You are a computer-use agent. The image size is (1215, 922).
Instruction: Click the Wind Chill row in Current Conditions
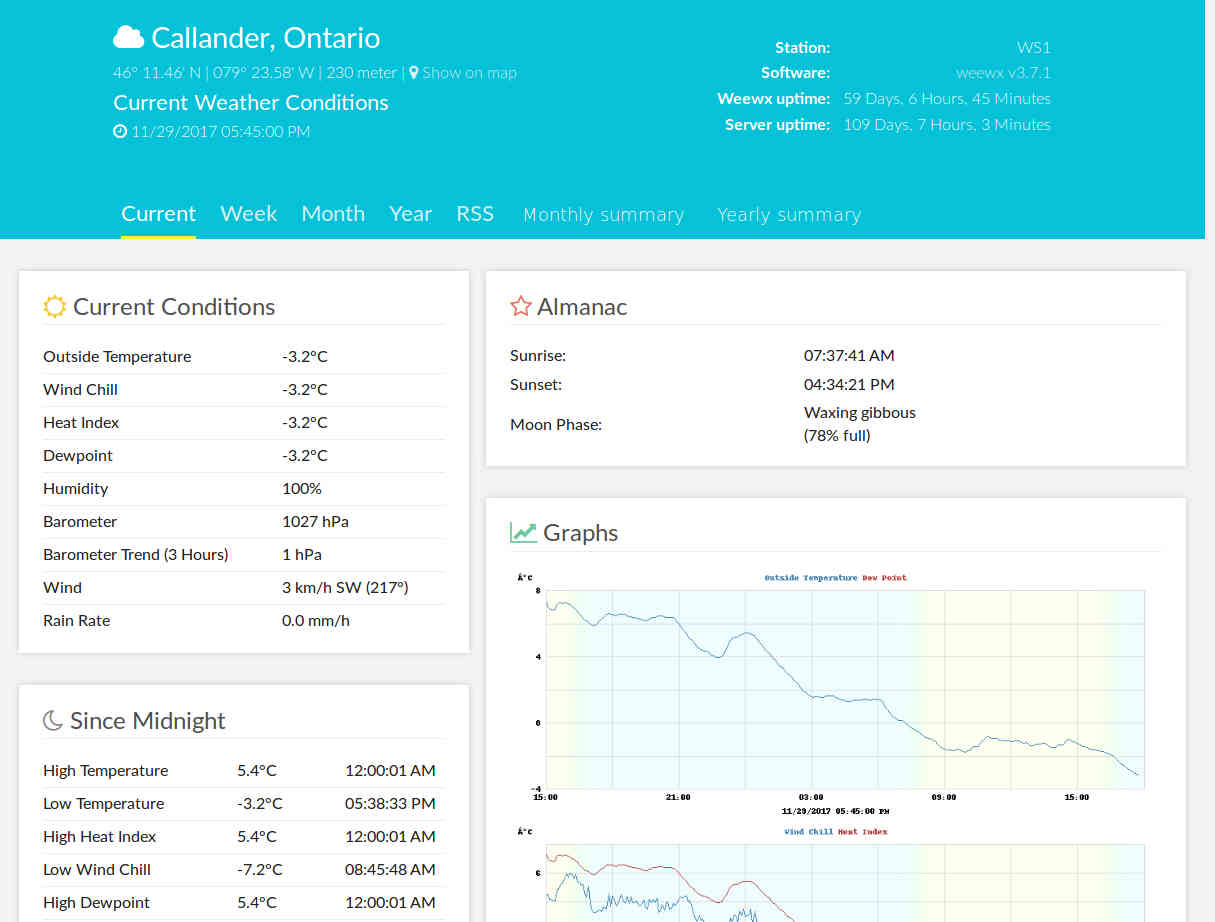(243, 390)
